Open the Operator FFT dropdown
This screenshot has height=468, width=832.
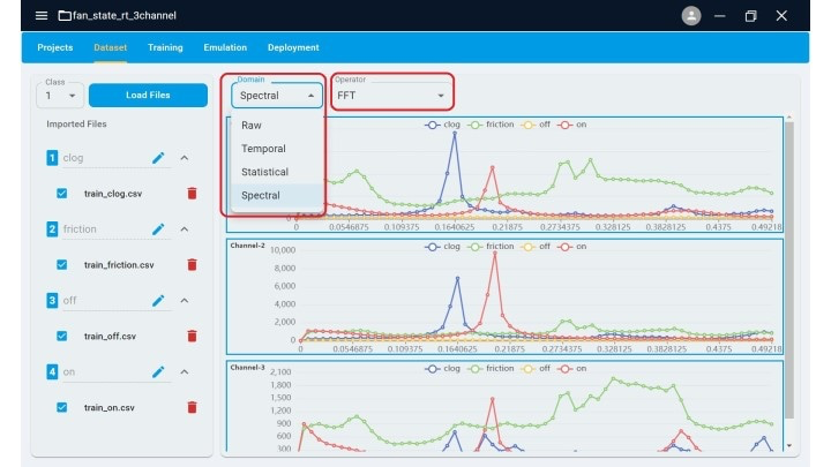tap(391, 96)
